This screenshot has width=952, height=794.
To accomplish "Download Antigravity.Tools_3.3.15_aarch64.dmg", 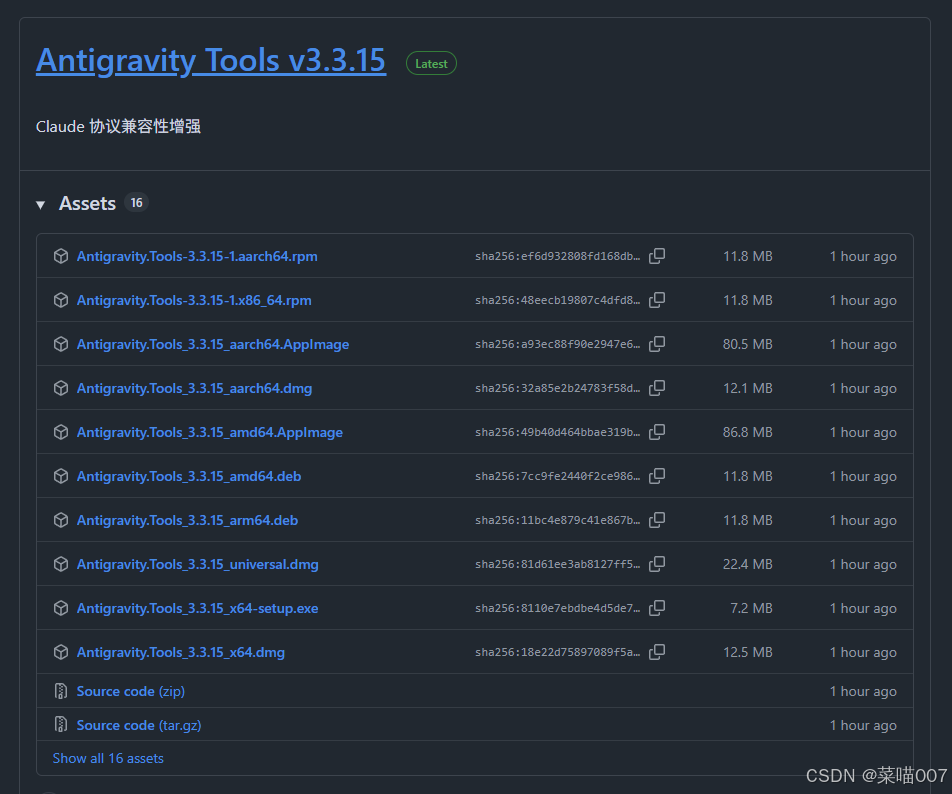I will click(194, 388).
